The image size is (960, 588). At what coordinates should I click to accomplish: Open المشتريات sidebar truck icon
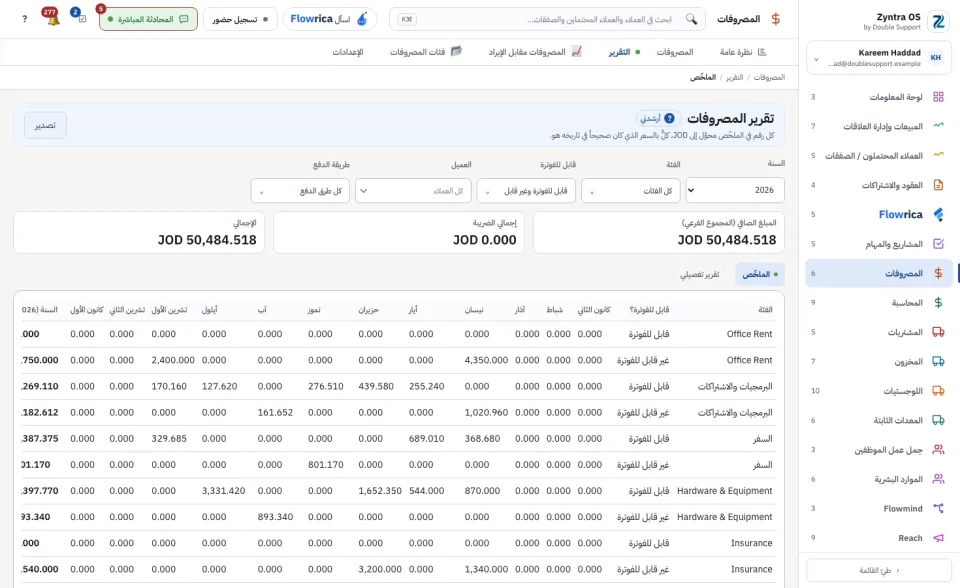point(938,332)
